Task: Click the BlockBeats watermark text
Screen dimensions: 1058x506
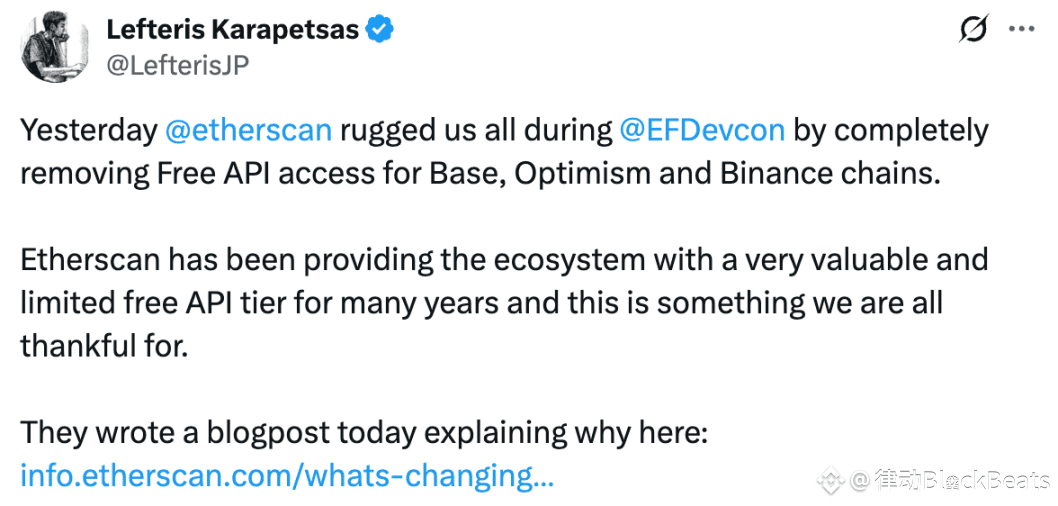Action: point(964,481)
